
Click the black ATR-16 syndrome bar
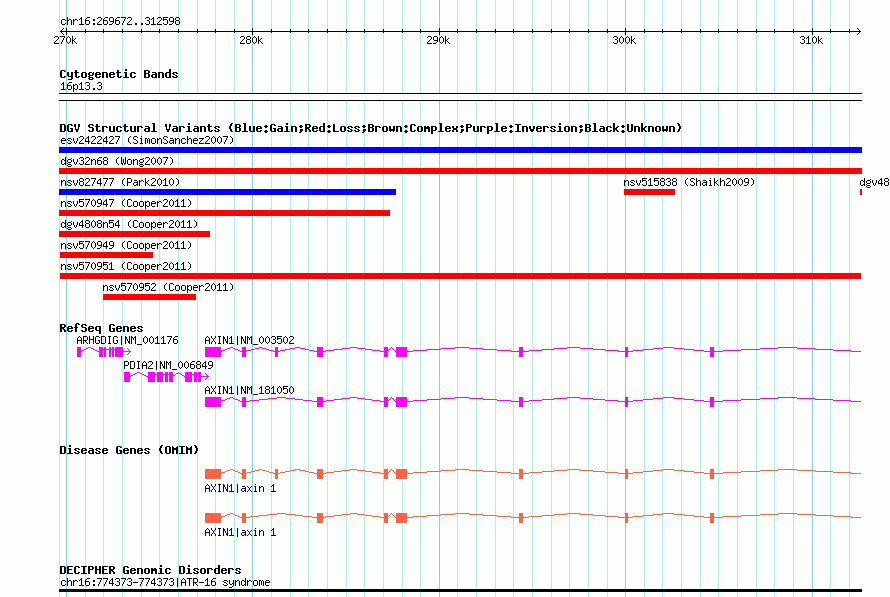(460, 591)
